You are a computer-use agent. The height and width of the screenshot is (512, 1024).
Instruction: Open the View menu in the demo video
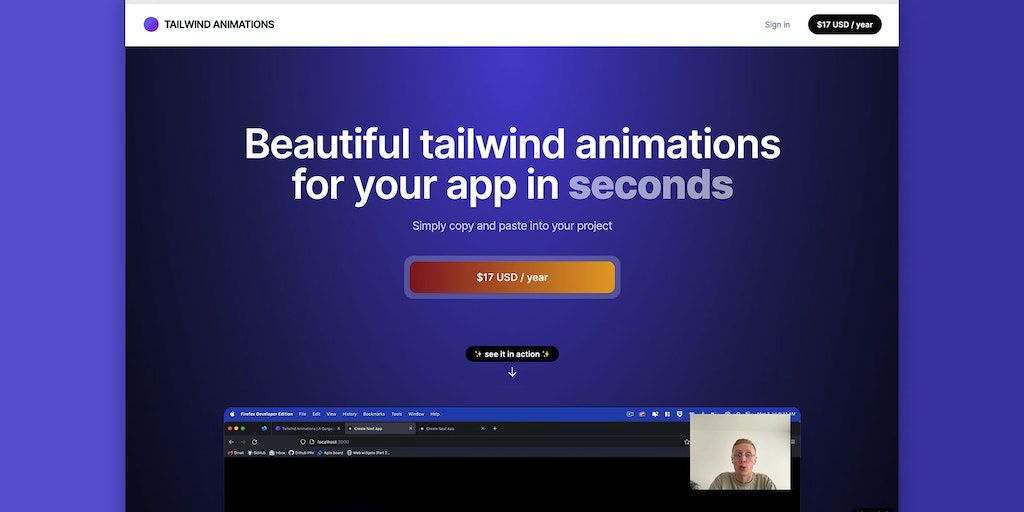(331, 414)
